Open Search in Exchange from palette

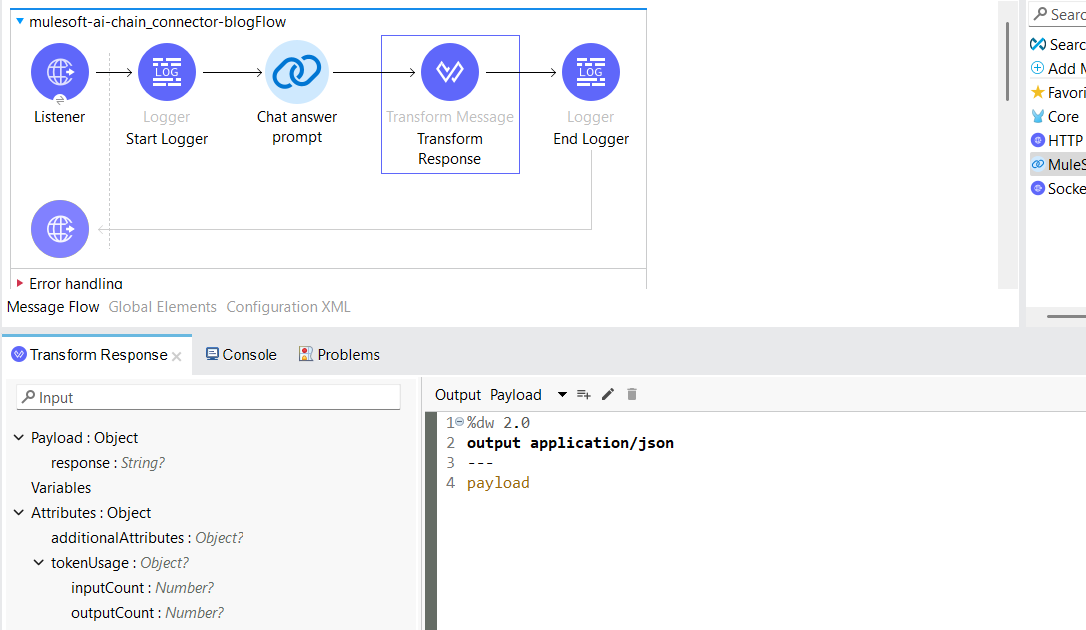tap(1058, 45)
